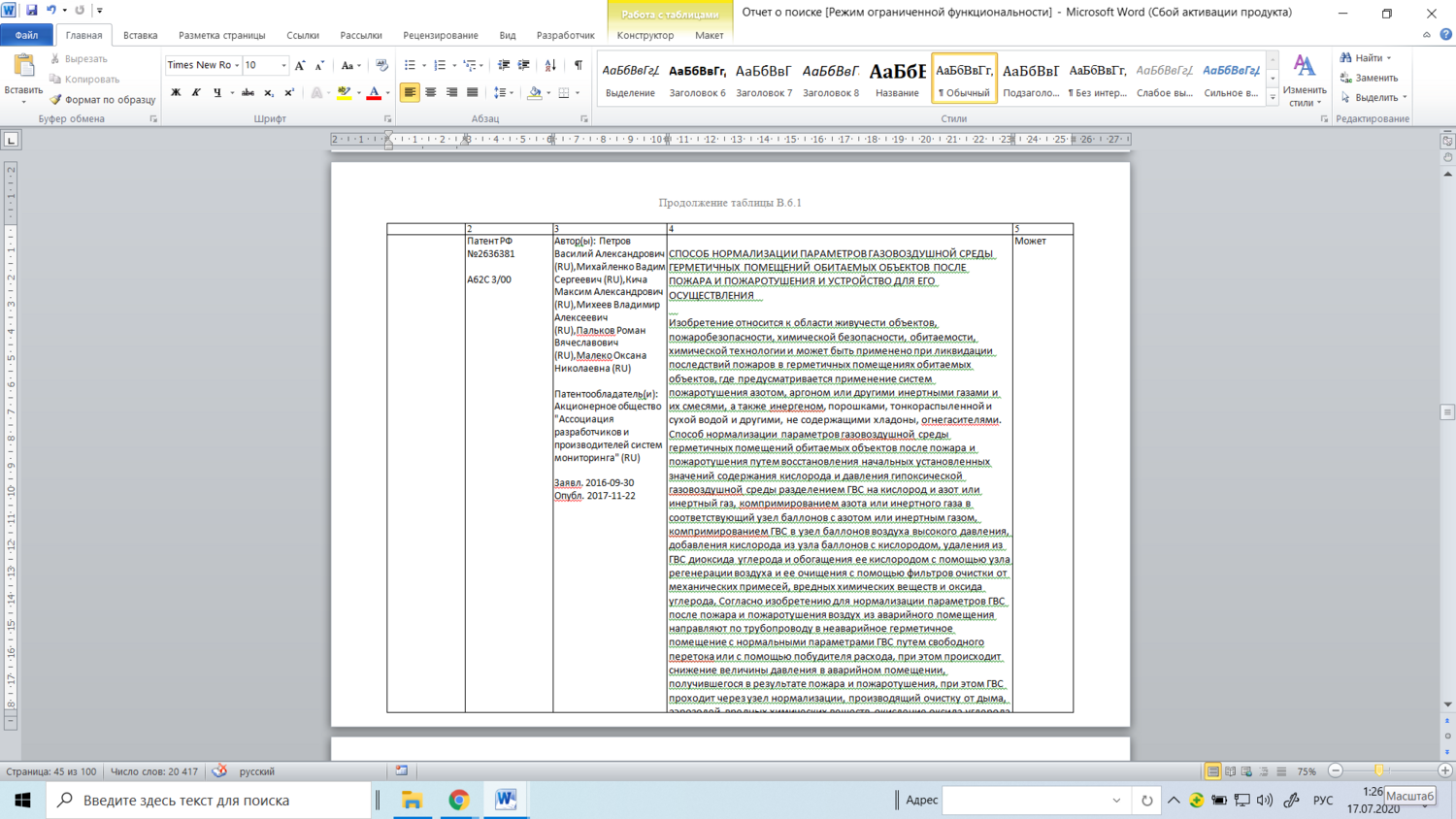Click the multilevel list icon
This screenshot has width=1456, height=819.
[471, 65]
